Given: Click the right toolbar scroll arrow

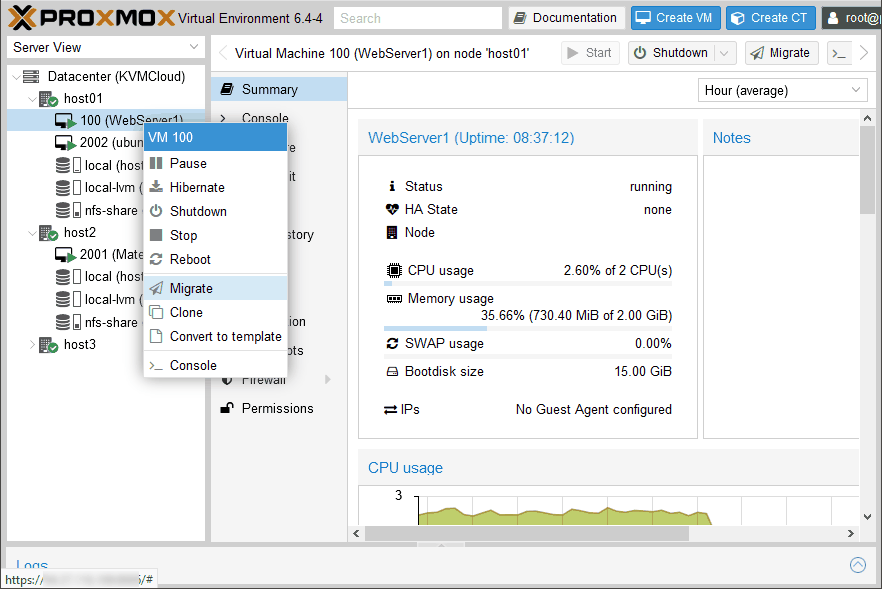Looking at the screenshot, I should coord(865,53).
